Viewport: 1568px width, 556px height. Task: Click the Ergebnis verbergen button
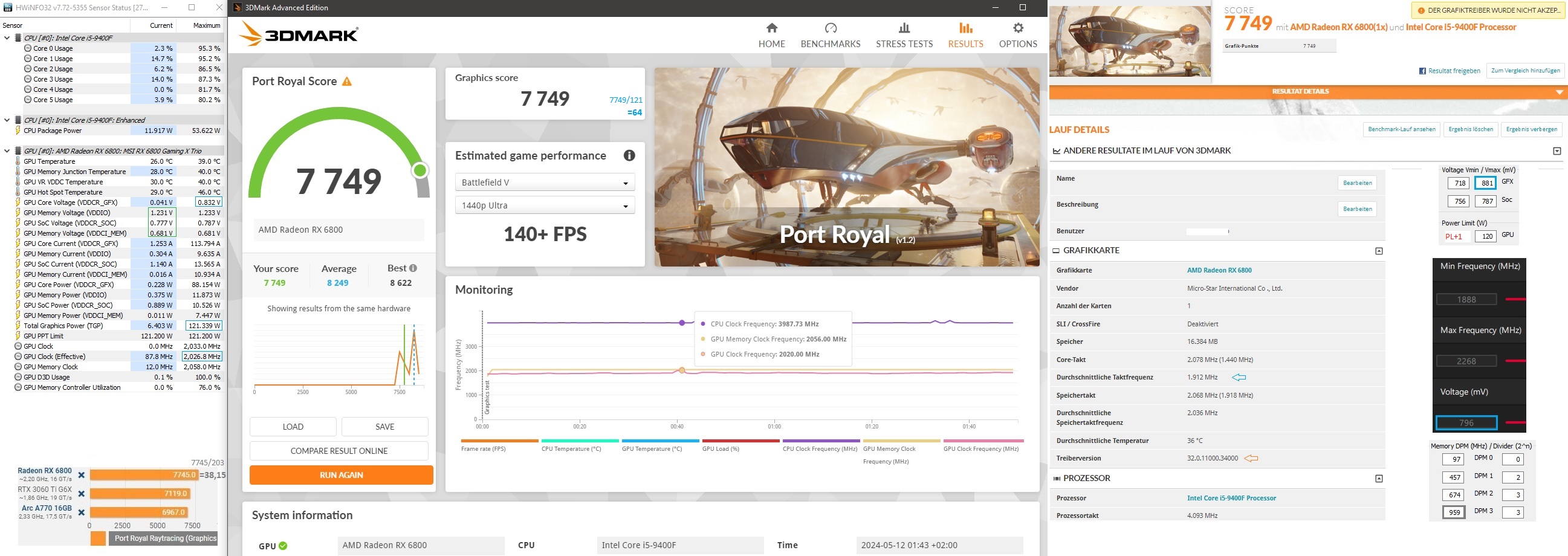pyautogui.click(x=1532, y=129)
